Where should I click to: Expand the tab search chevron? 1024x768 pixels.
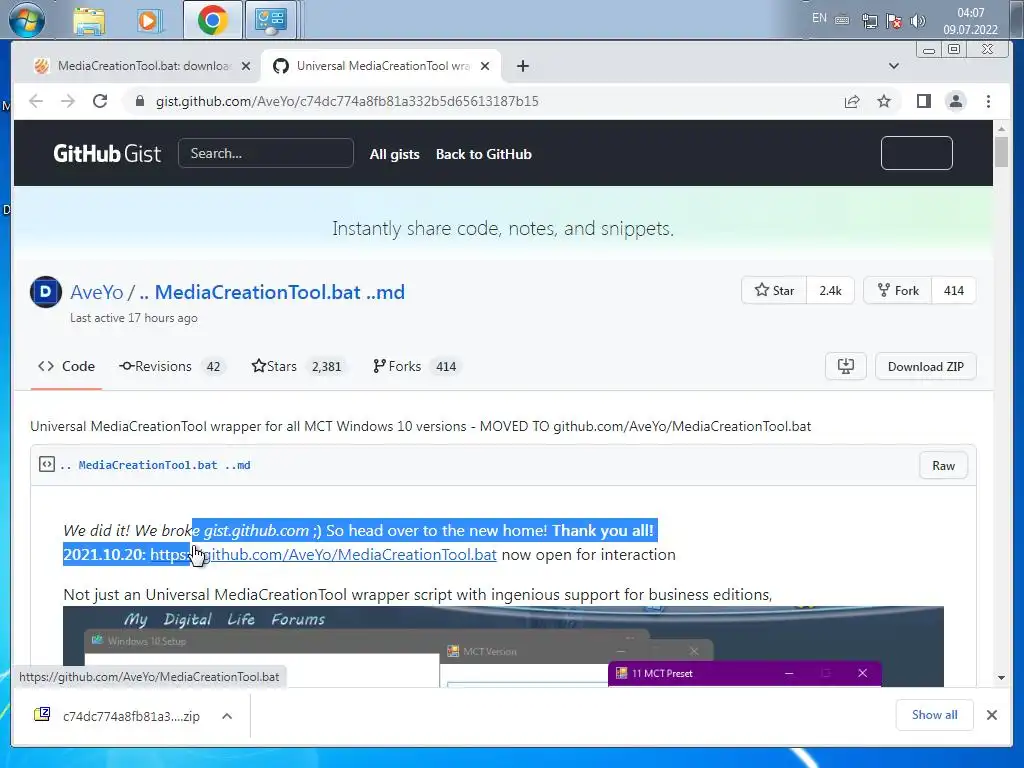tap(894, 66)
